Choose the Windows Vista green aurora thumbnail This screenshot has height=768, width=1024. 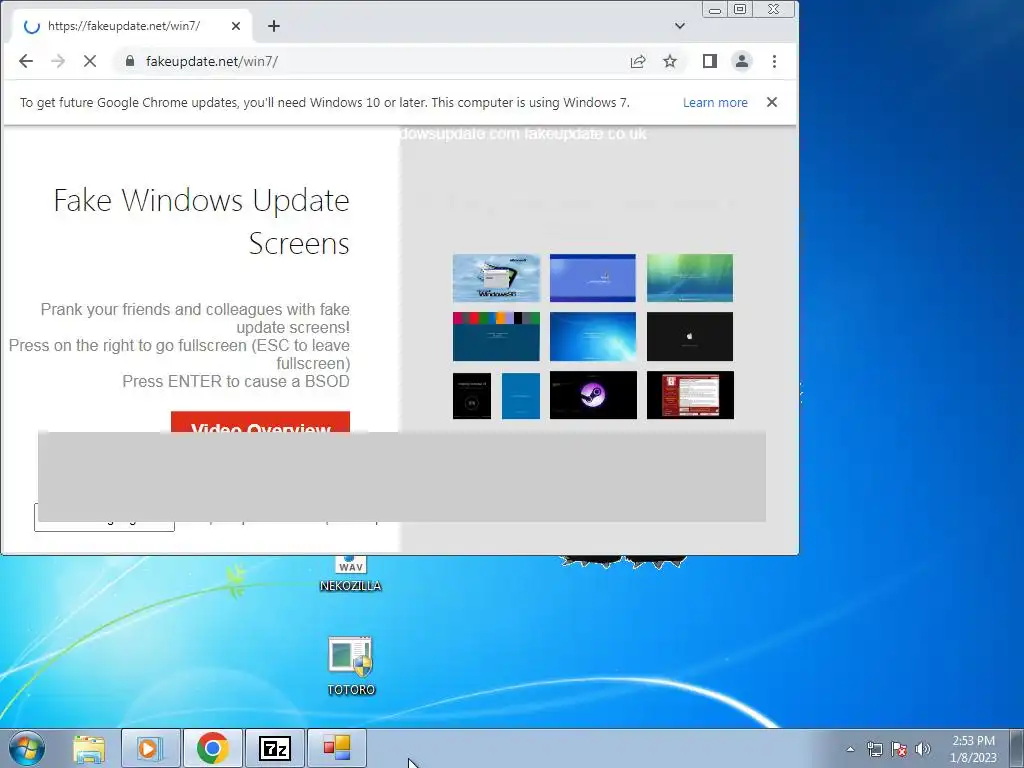(690, 278)
